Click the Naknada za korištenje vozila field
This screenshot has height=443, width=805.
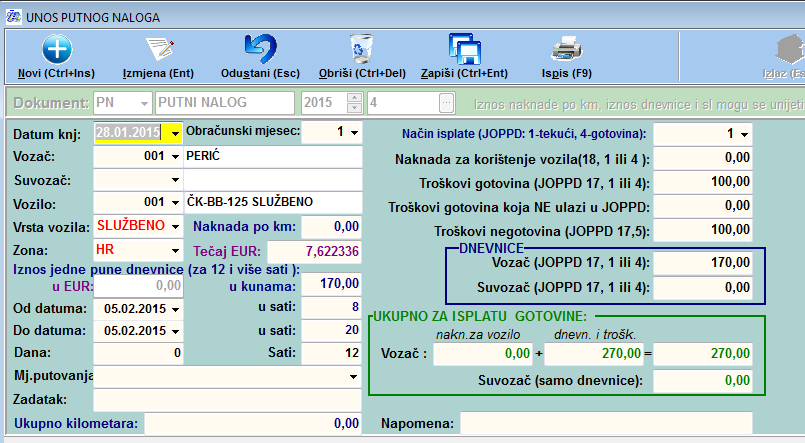(x=702, y=158)
